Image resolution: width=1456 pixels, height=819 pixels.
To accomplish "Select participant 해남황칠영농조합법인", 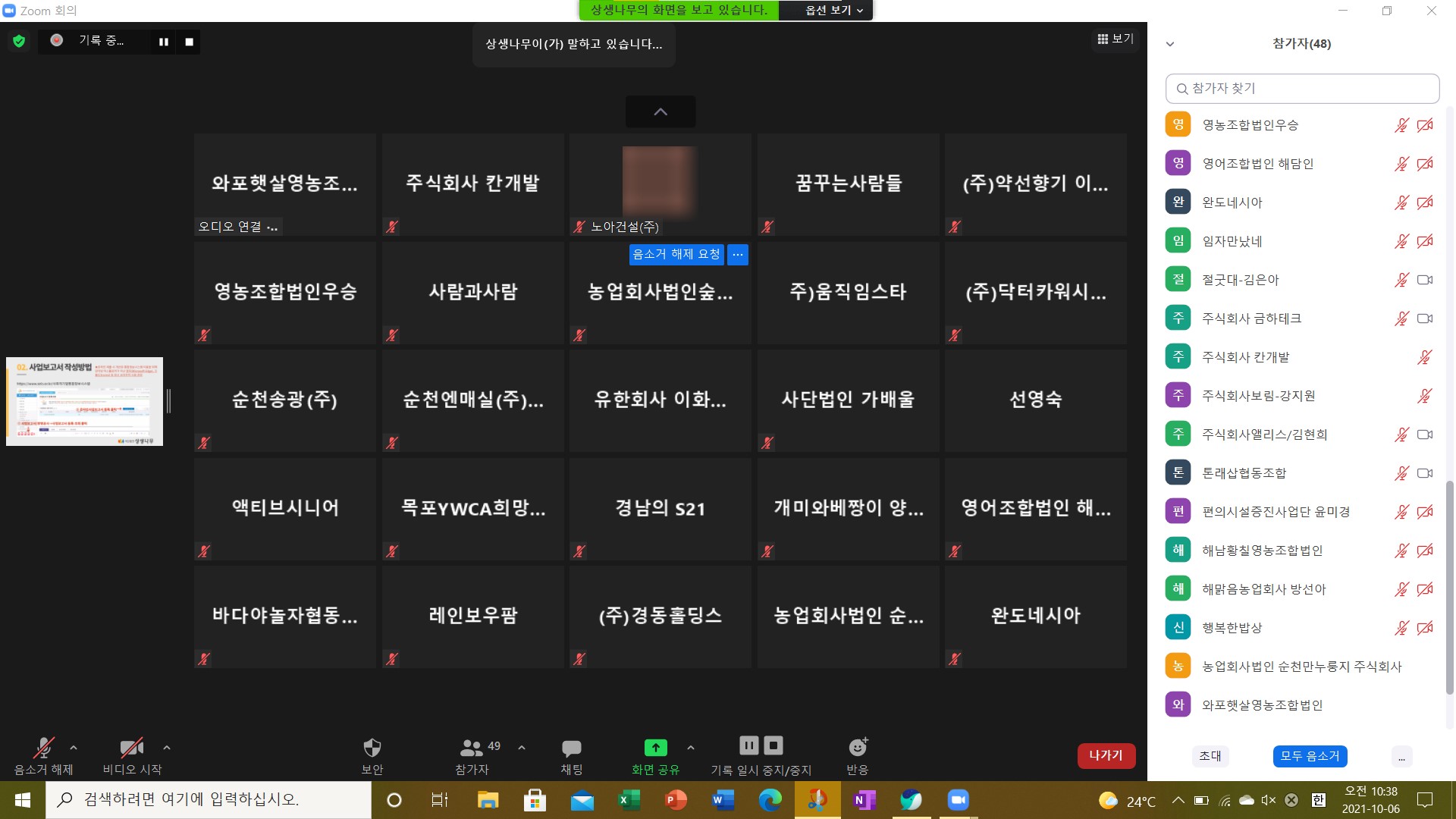I will click(1302, 551).
